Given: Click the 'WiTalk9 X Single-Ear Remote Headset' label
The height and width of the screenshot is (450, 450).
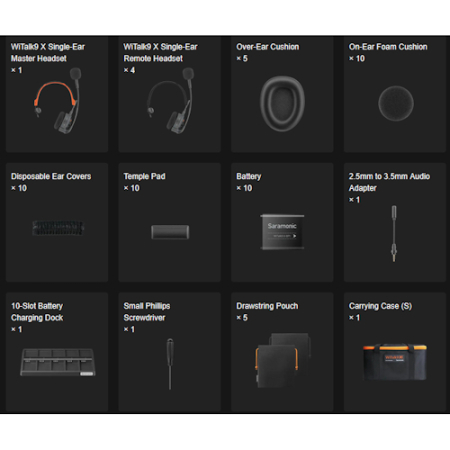Looking at the screenshot, I should [160, 53].
